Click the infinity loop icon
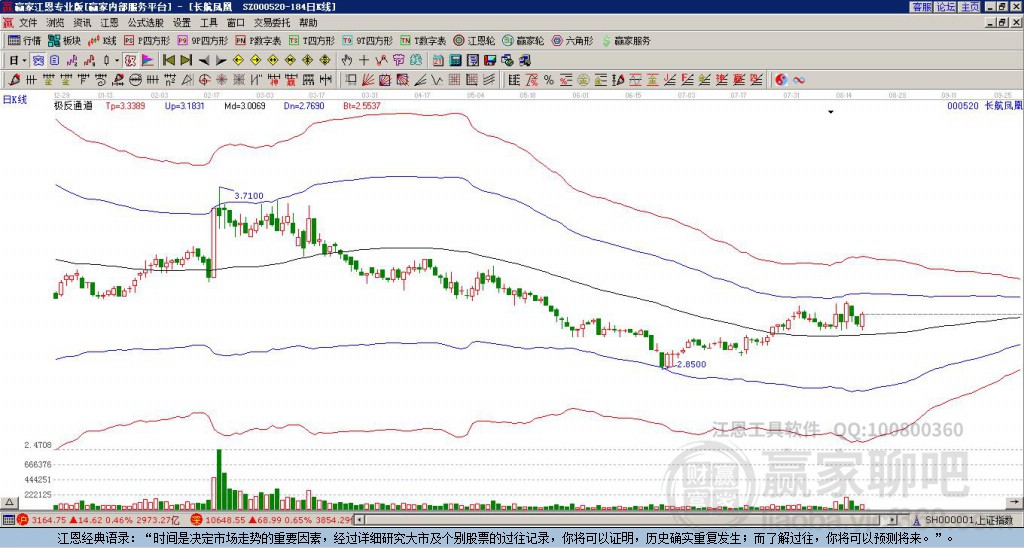 pos(799,80)
